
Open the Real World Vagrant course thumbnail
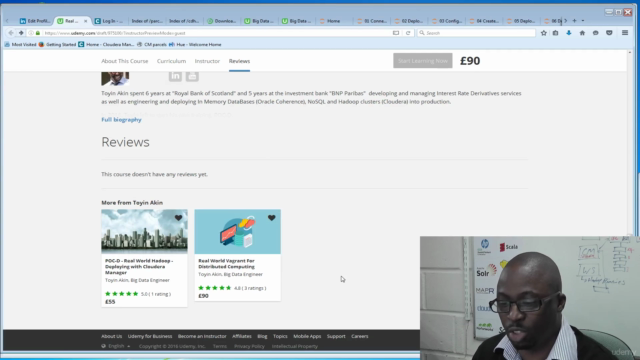tap(238, 231)
